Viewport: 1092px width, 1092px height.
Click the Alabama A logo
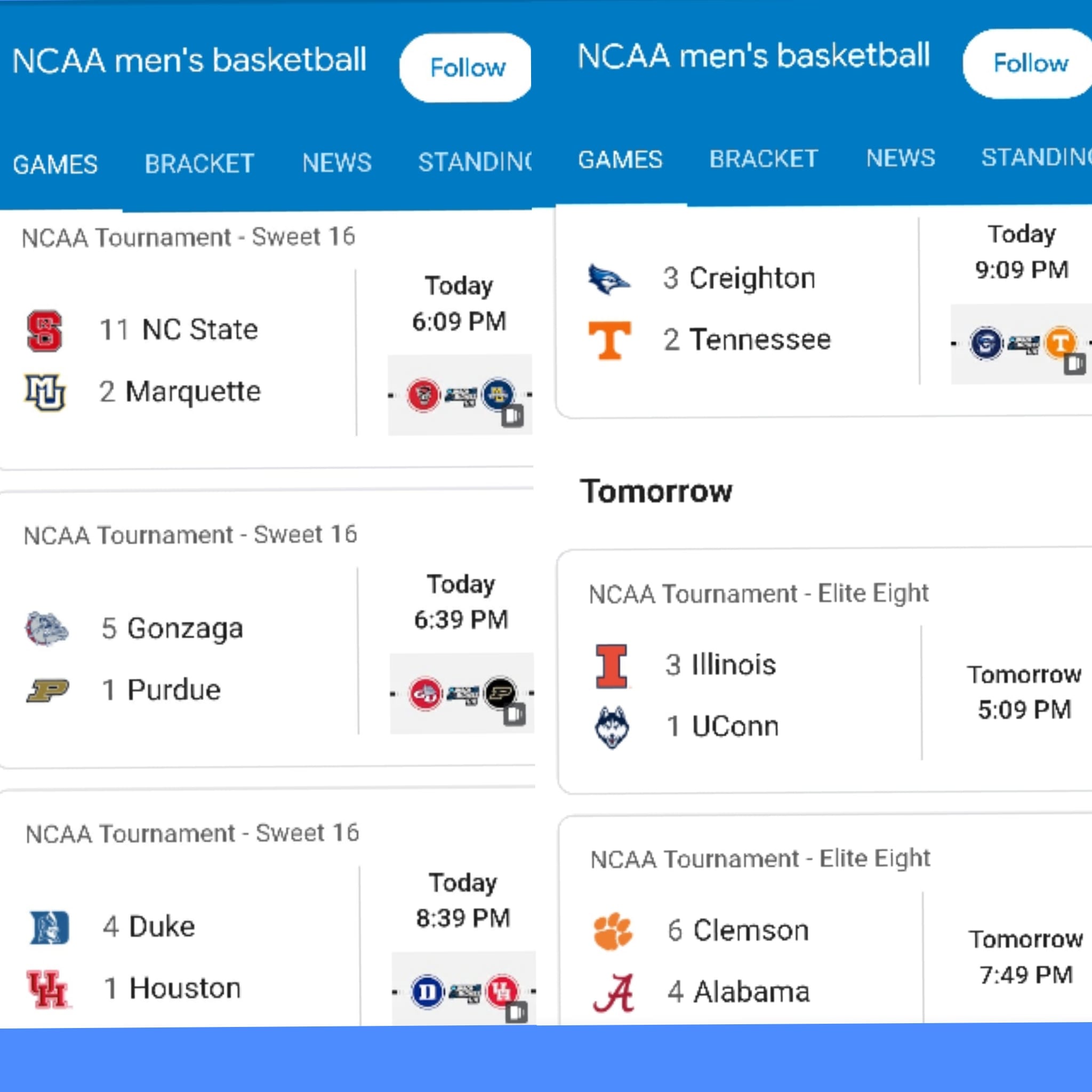(614, 993)
